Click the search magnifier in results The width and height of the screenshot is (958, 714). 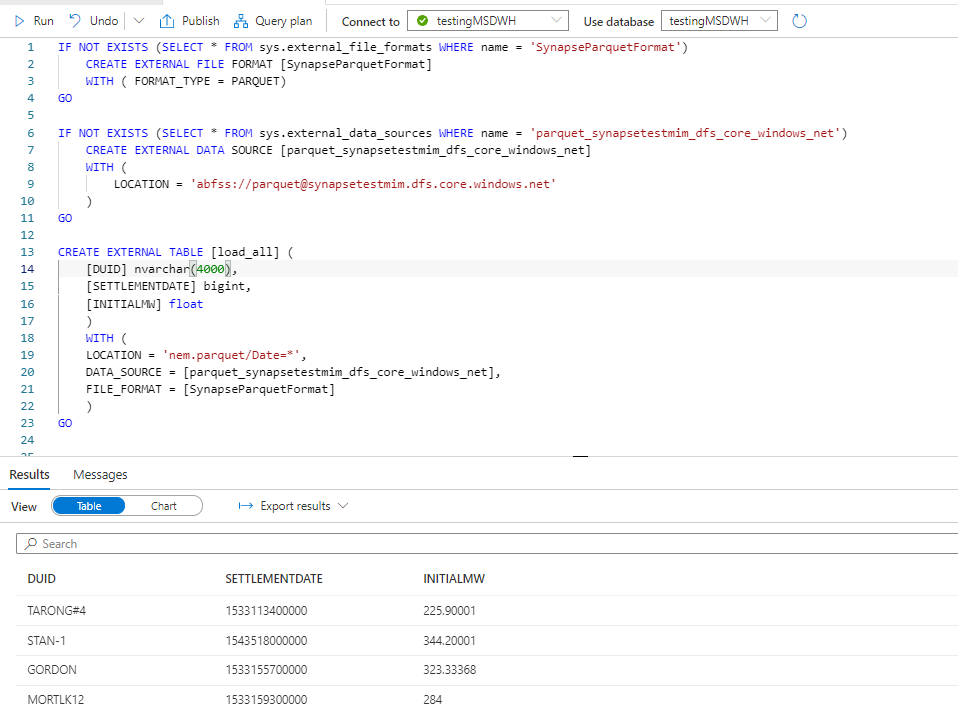point(32,541)
